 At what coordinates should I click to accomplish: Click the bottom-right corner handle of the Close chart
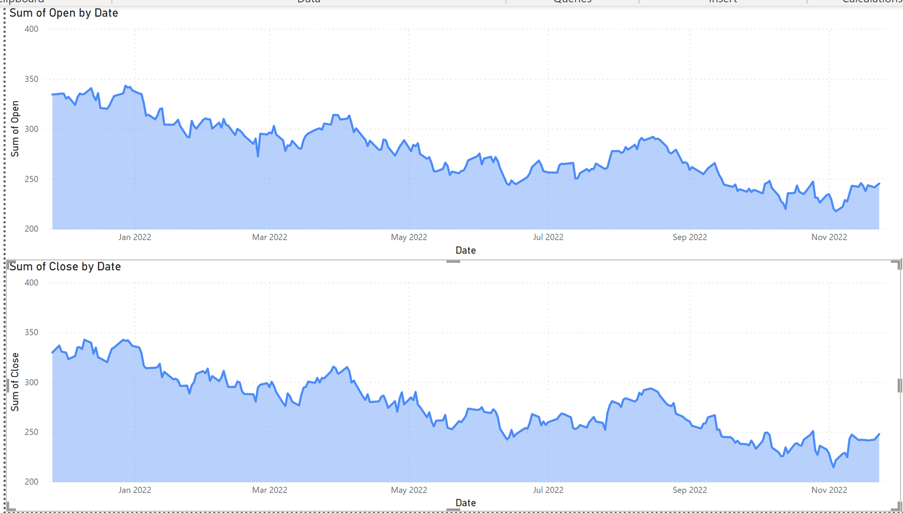pos(898,508)
